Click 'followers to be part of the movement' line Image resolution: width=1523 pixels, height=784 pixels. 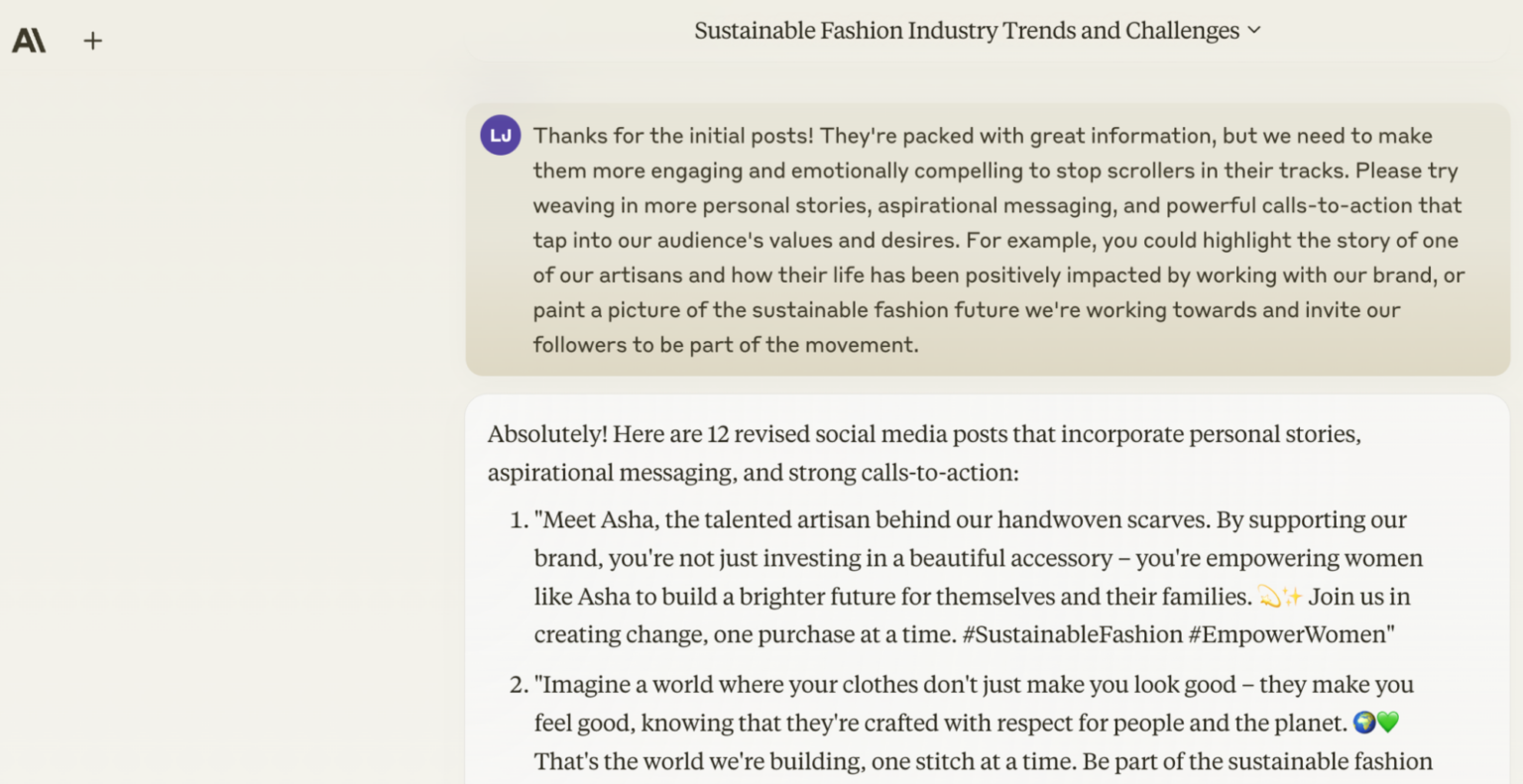(726, 345)
